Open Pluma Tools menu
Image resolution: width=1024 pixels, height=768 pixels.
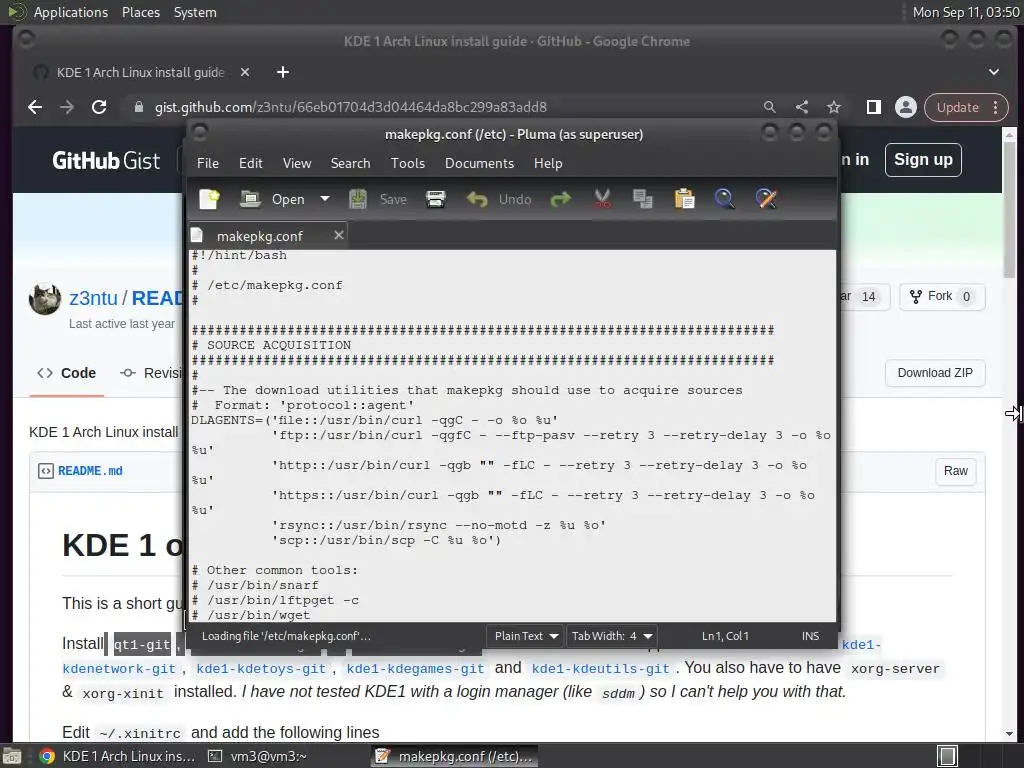pyautogui.click(x=408, y=163)
